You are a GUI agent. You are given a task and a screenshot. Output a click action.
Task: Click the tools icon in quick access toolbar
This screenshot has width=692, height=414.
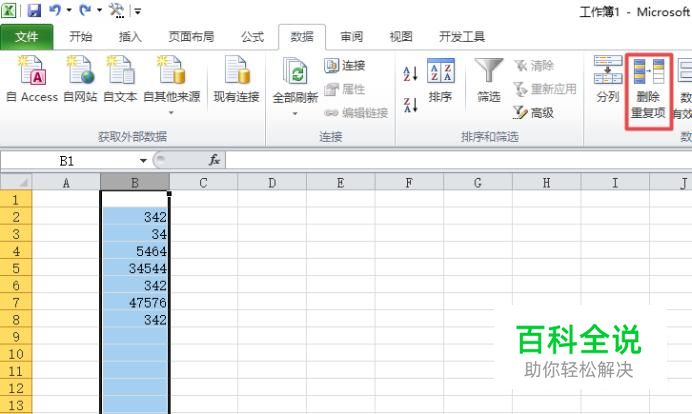(x=117, y=10)
